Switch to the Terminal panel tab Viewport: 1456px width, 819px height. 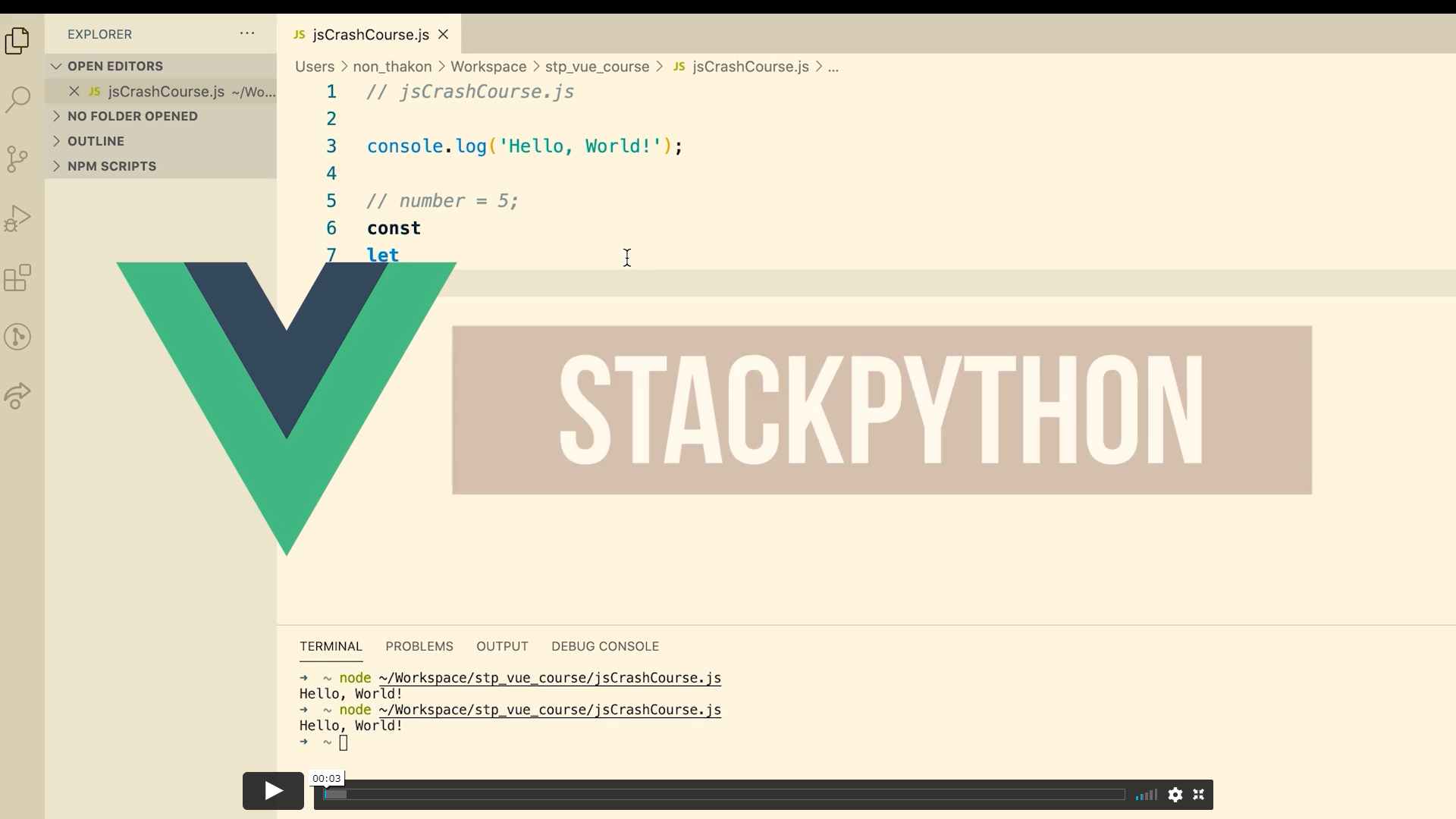point(331,646)
